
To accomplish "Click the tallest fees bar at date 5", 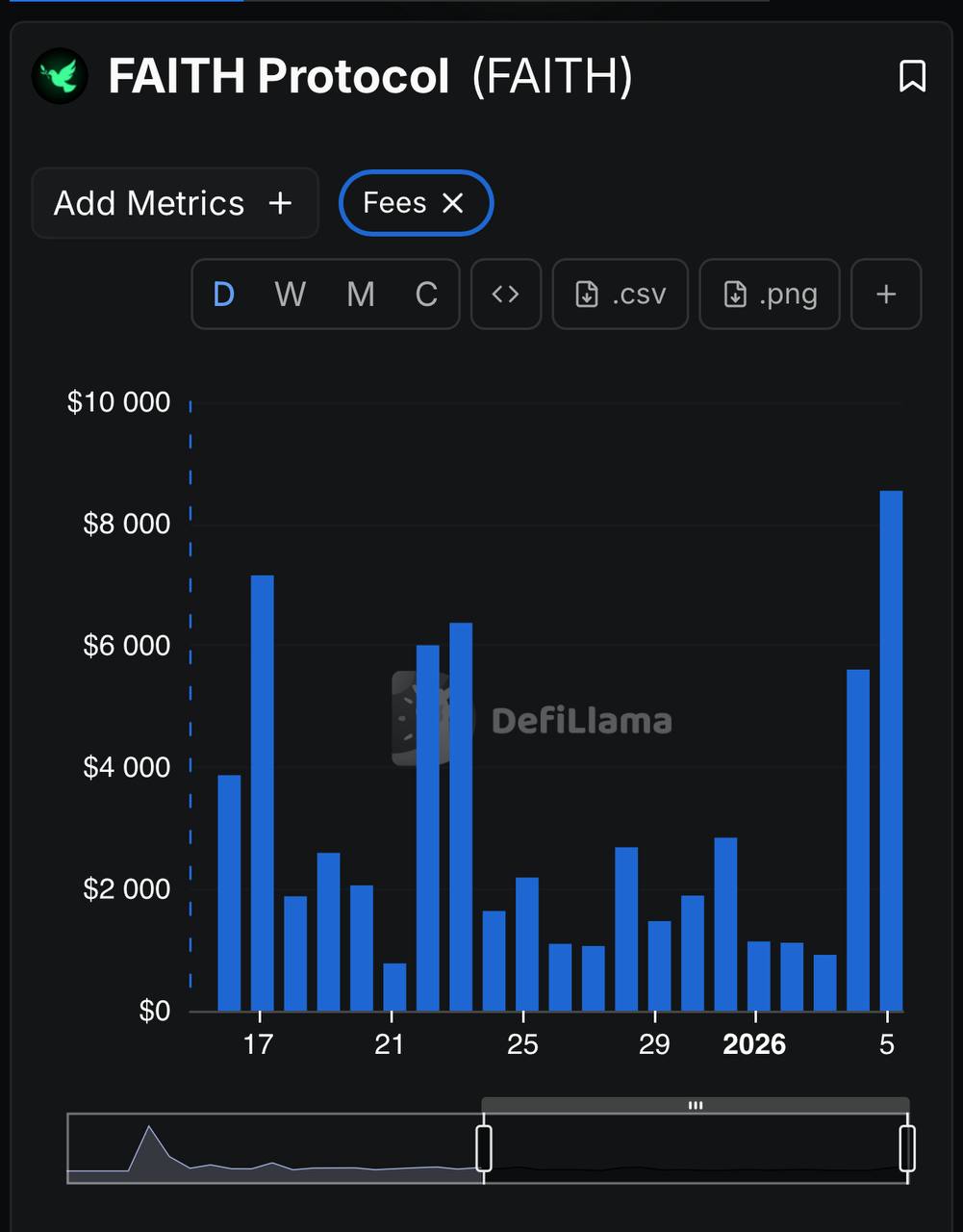I will [x=891, y=751].
